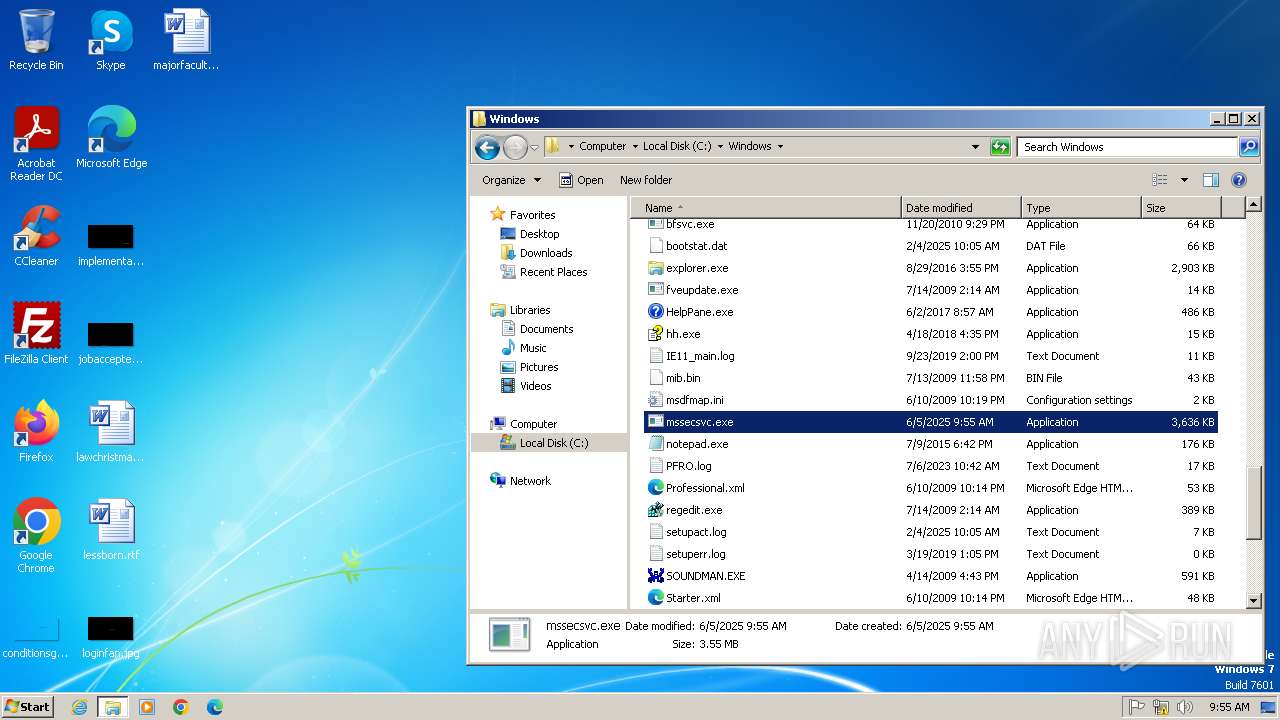Select the Videos library
The height and width of the screenshot is (720, 1280).
[535, 386]
